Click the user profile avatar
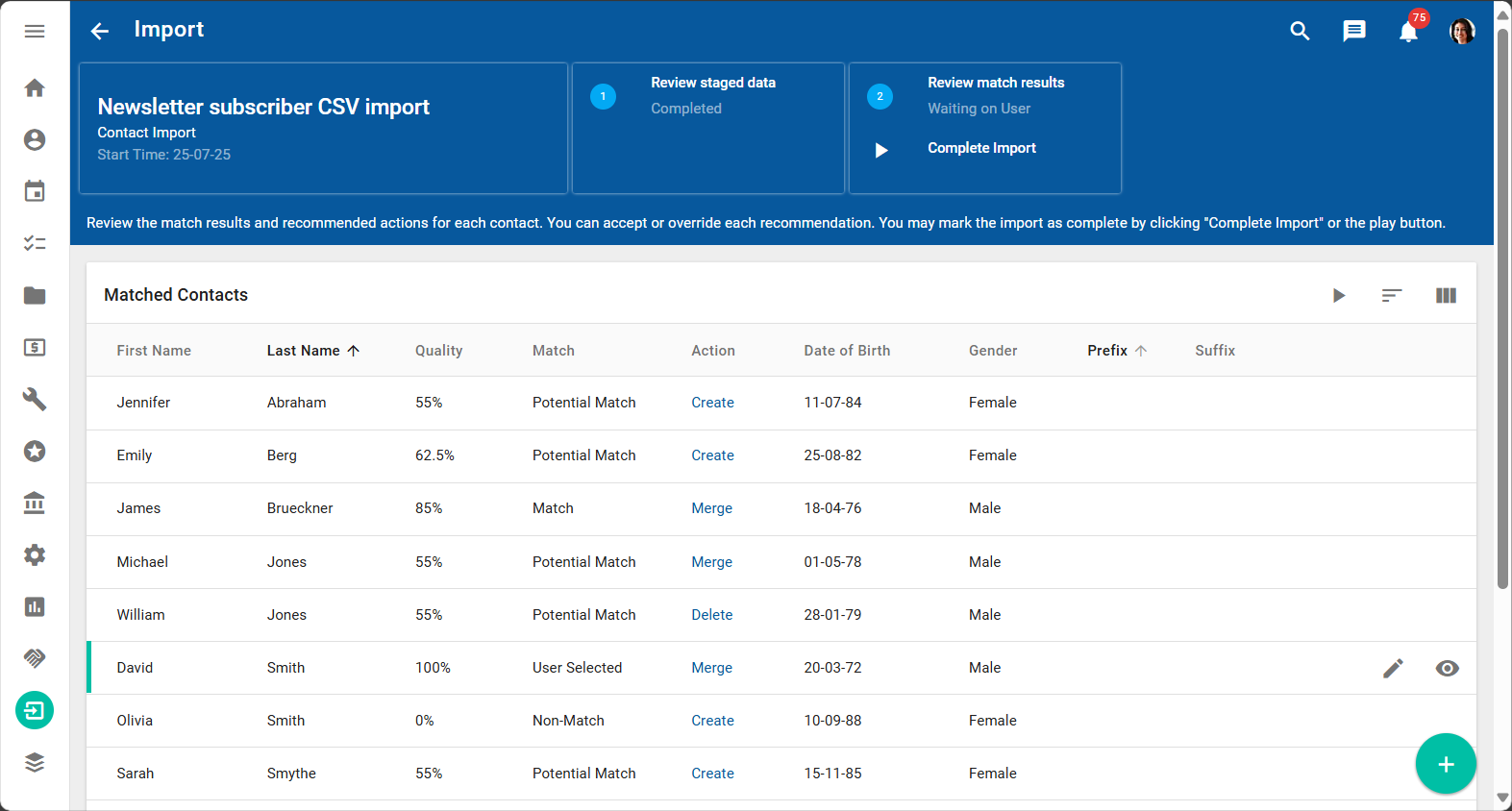This screenshot has height=811, width=1512. pyautogui.click(x=1461, y=32)
